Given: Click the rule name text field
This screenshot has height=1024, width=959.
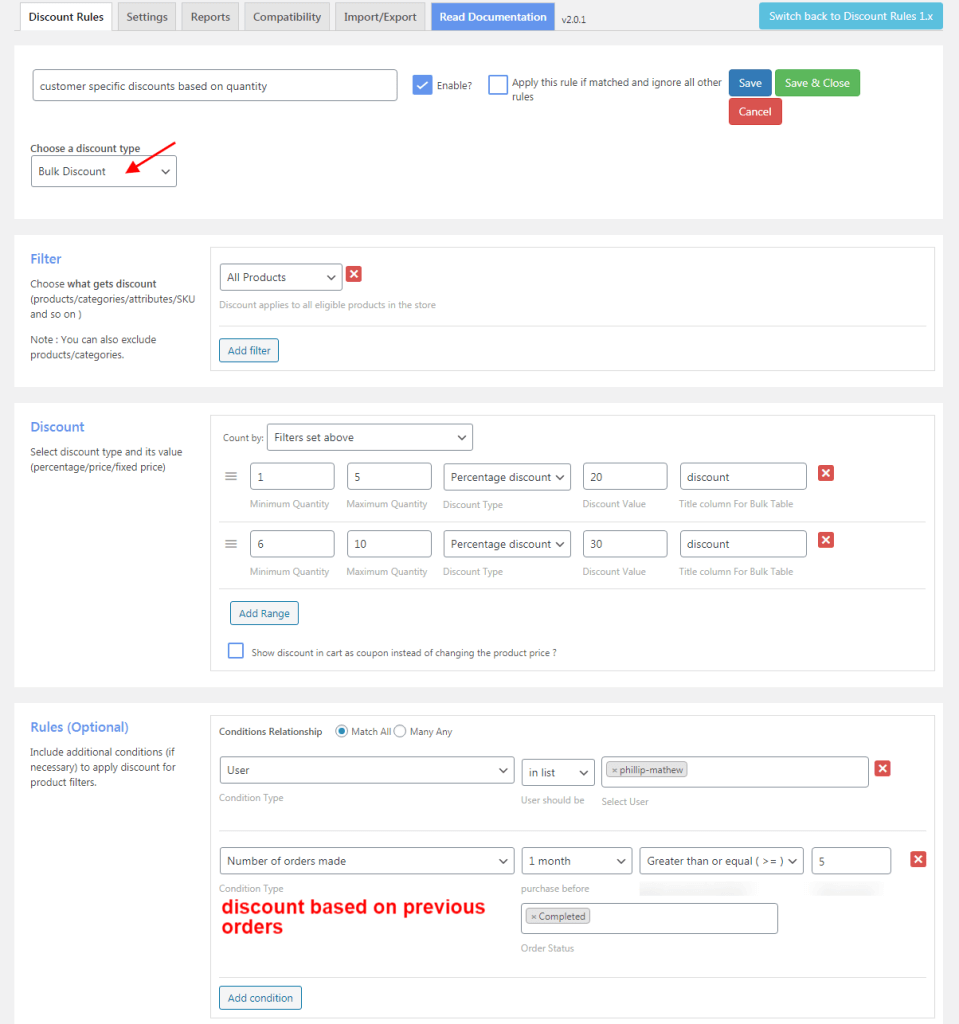Looking at the screenshot, I should (x=214, y=86).
